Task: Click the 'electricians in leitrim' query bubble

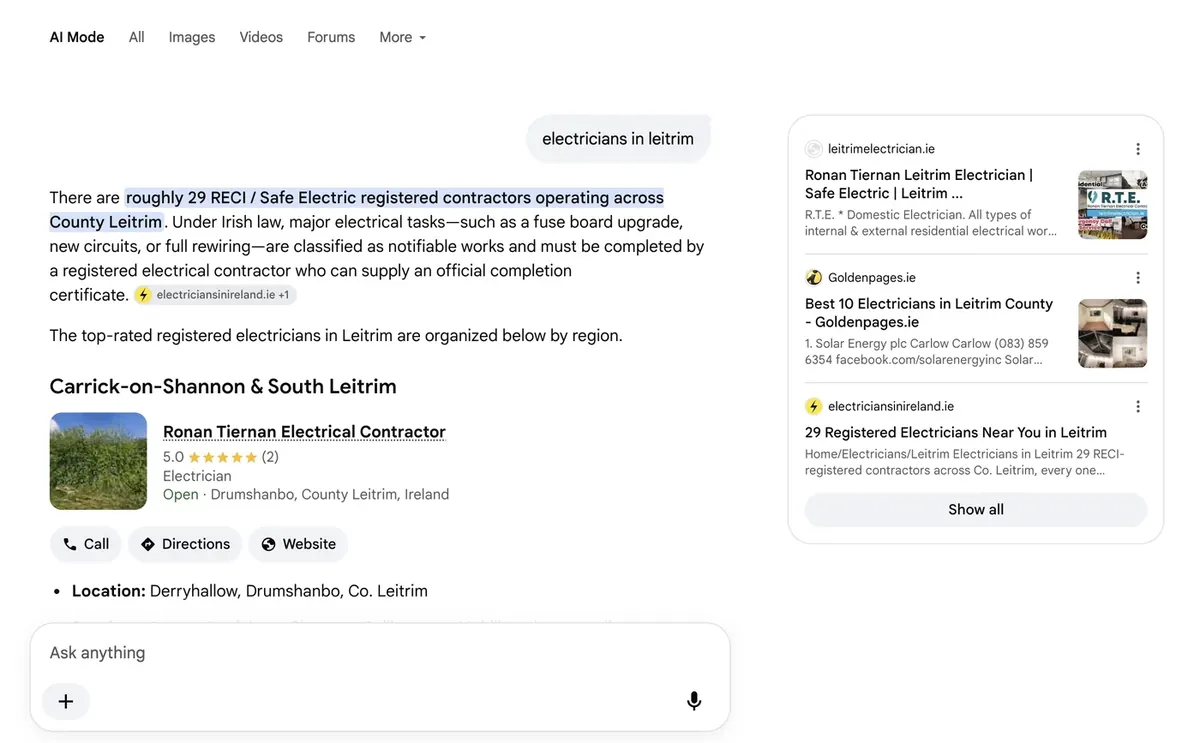Action: click(618, 139)
